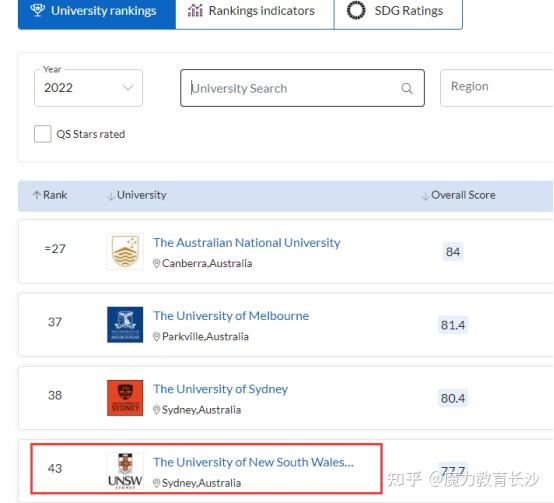Click the UNSW logo thumbnail

click(125, 471)
